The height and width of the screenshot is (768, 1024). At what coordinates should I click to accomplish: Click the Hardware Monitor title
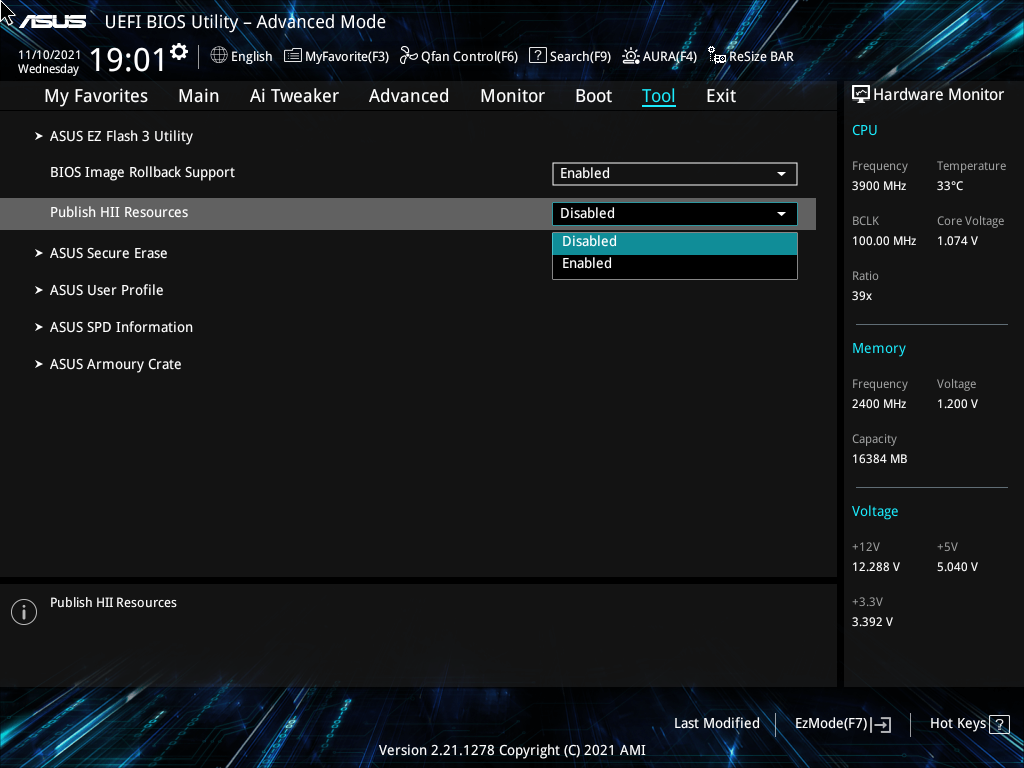pyautogui.click(x=938, y=95)
